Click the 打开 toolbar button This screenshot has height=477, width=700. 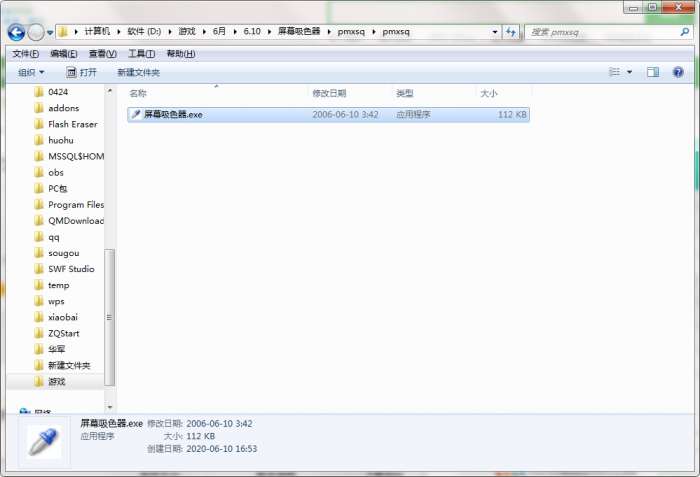click(x=81, y=72)
